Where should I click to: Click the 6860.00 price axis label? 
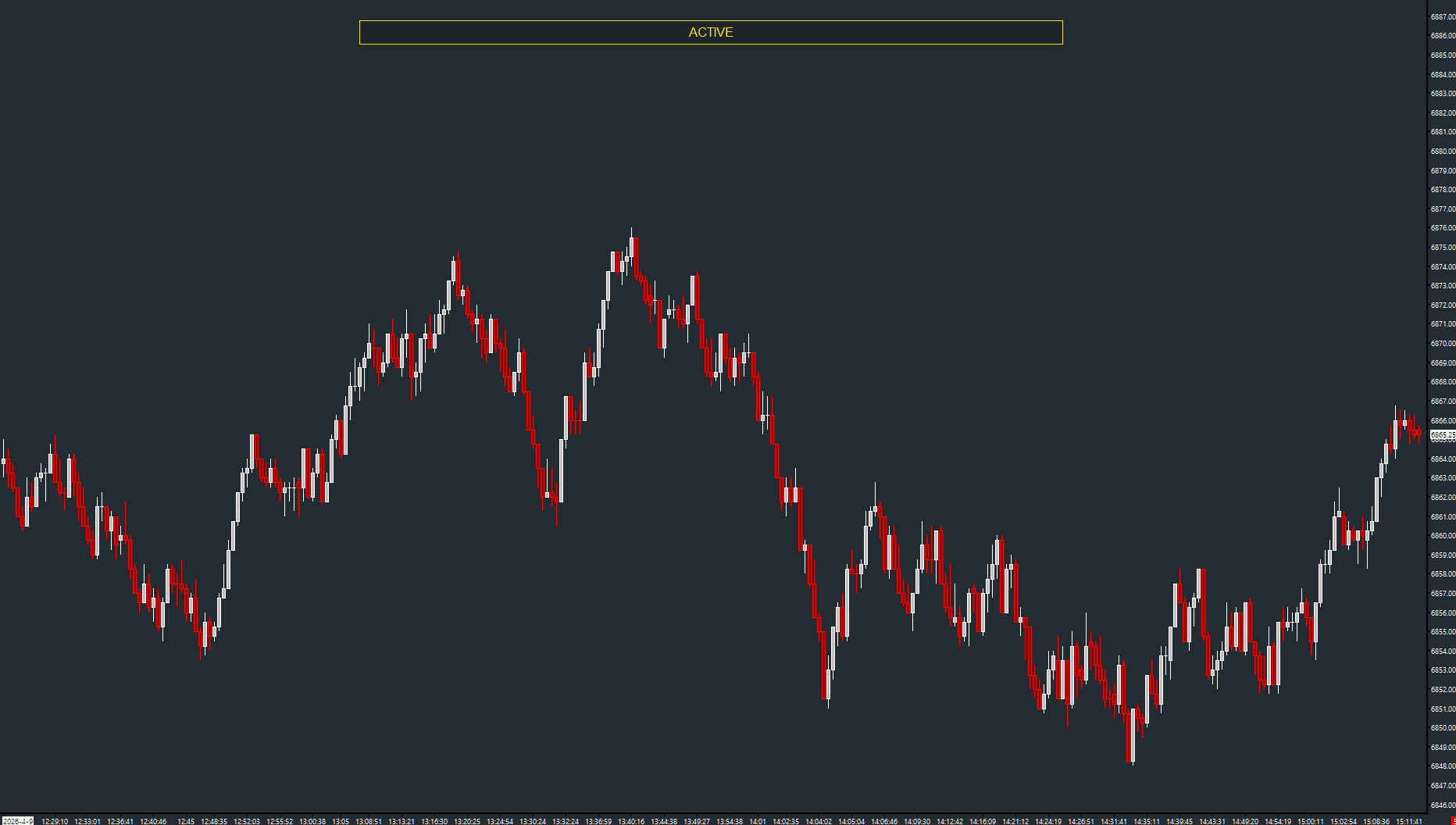click(1443, 536)
